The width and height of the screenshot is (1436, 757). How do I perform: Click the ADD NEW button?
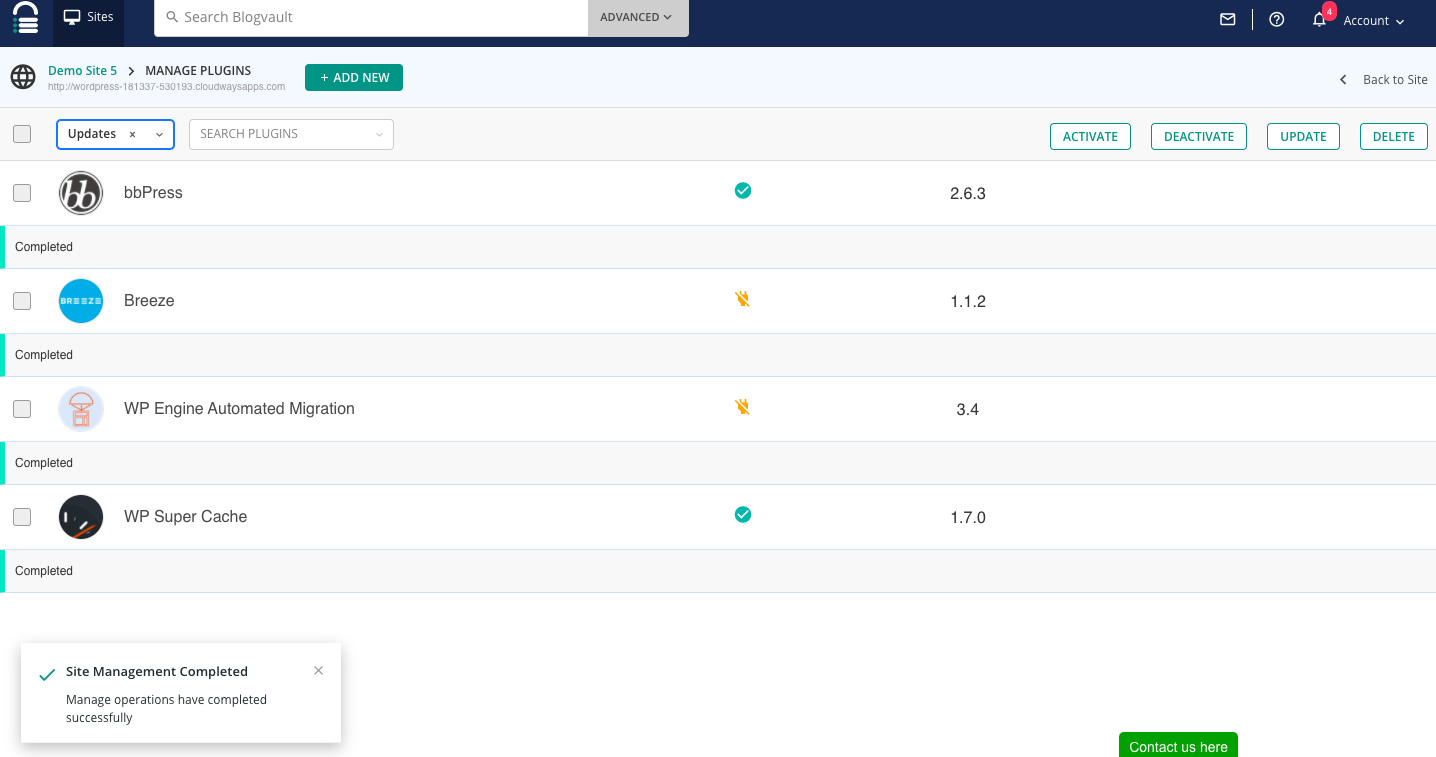pos(354,77)
